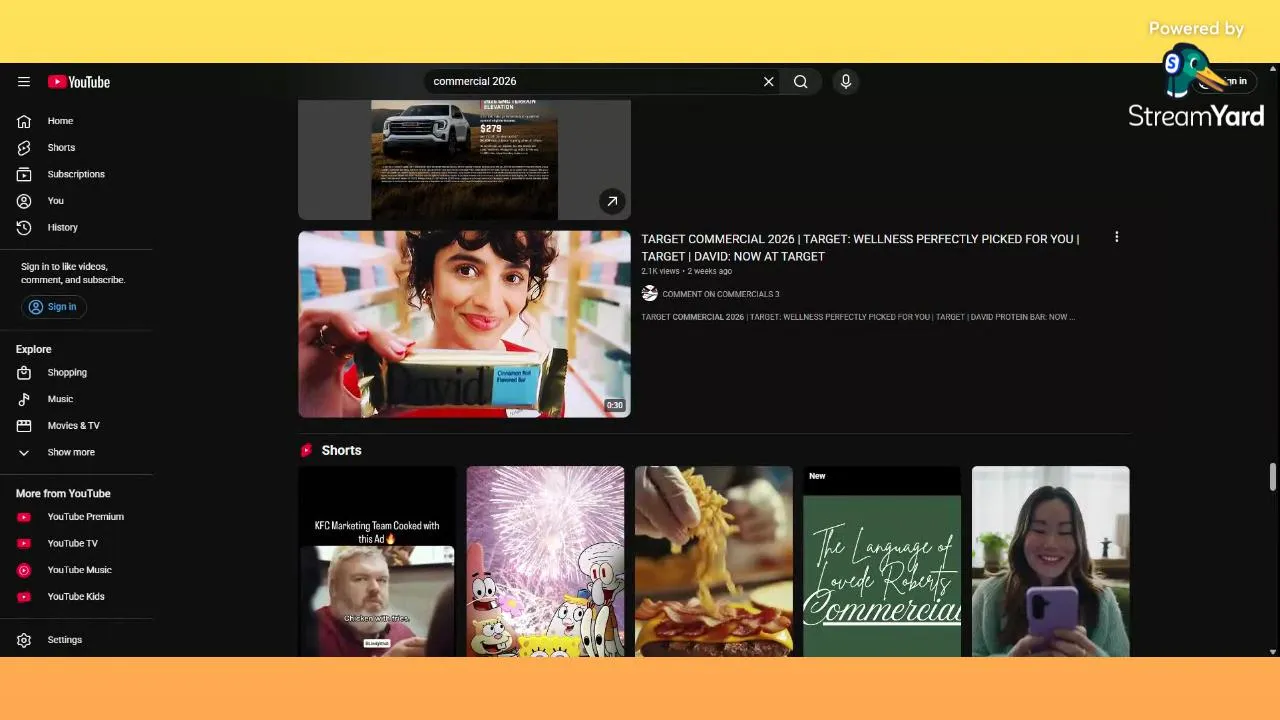Open the Target Commercial 2026 video title
1280x720 pixels.
(860, 248)
